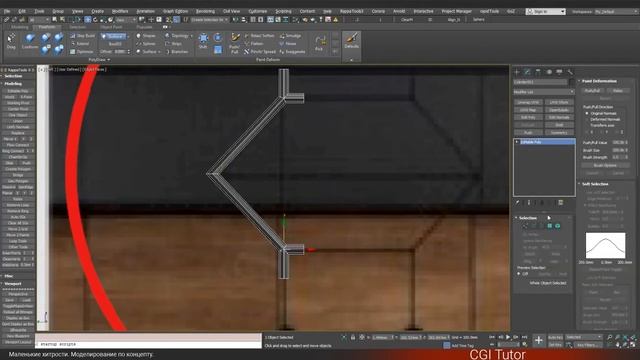Open the Customize menu
This screenshot has height=360, width=640.
[x=258, y=11]
